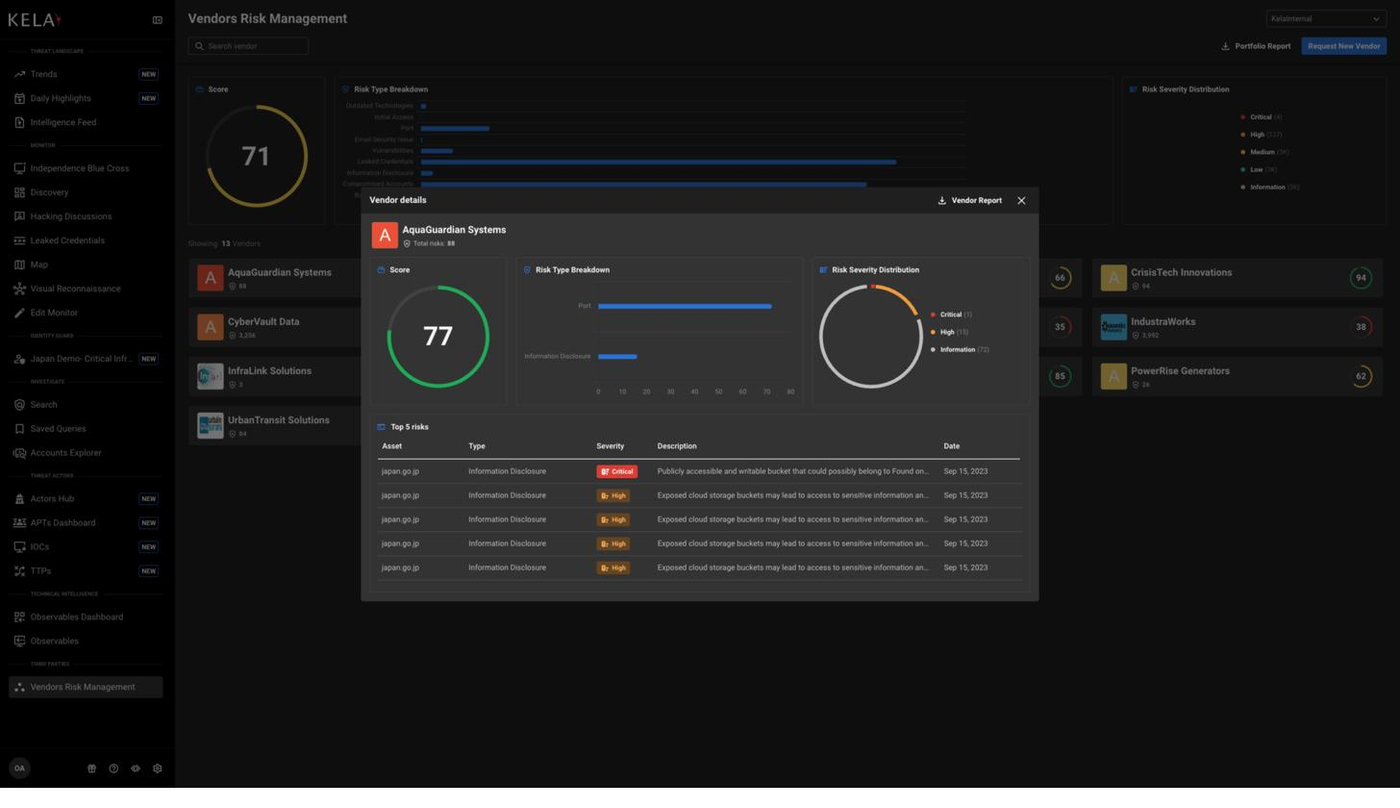1400x808 pixels.
Task: Click the Independence Blue Cross monitor icon
Action: click(19, 168)
